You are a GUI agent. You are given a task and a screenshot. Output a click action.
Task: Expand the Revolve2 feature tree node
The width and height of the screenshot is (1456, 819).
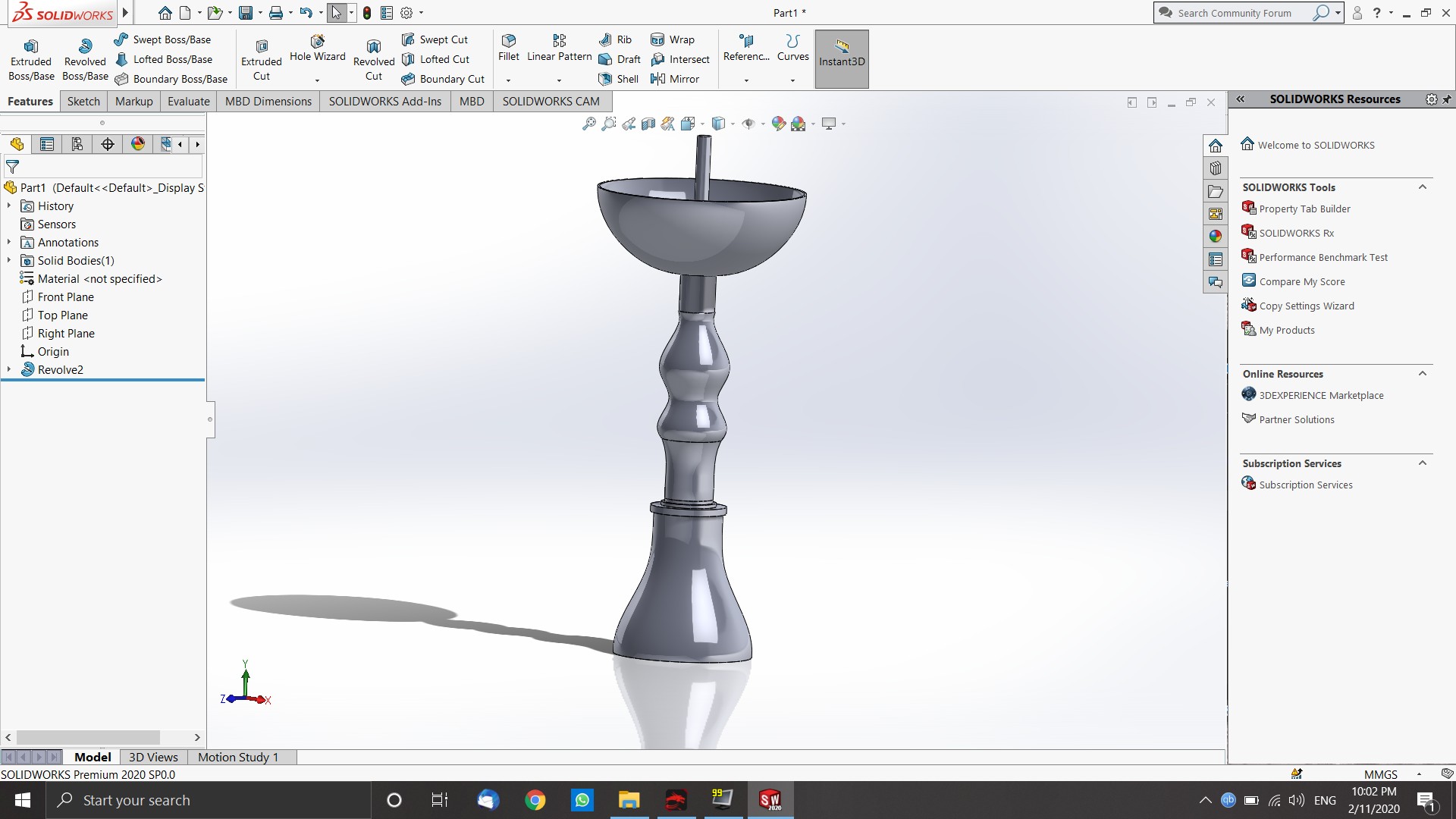pyautogui.click(x=9, y=369)
